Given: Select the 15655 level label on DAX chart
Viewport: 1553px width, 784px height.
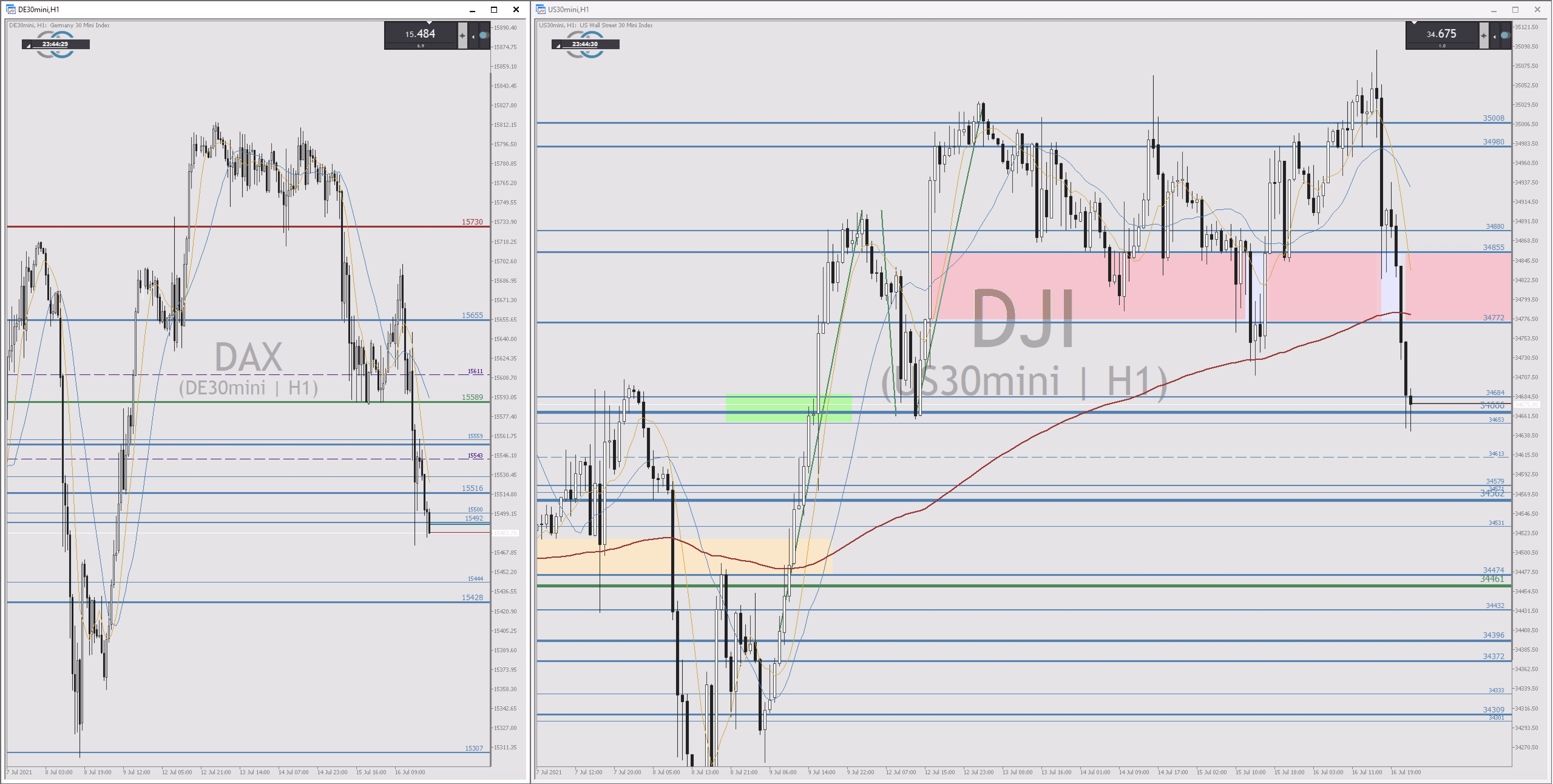Looking at the screenshot, I should [x=472, y=315].
